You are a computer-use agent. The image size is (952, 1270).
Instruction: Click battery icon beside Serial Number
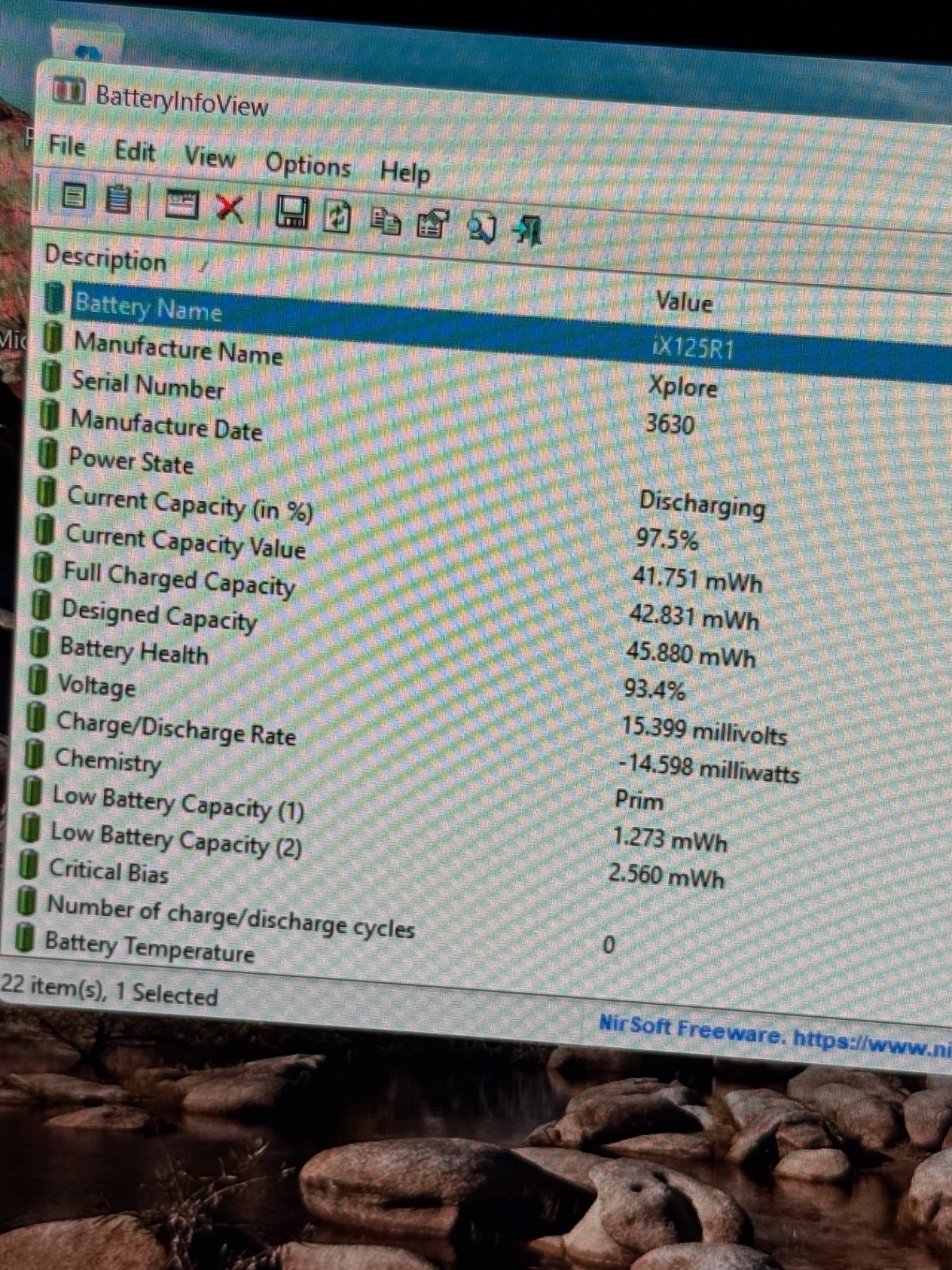tap(52, 376)
